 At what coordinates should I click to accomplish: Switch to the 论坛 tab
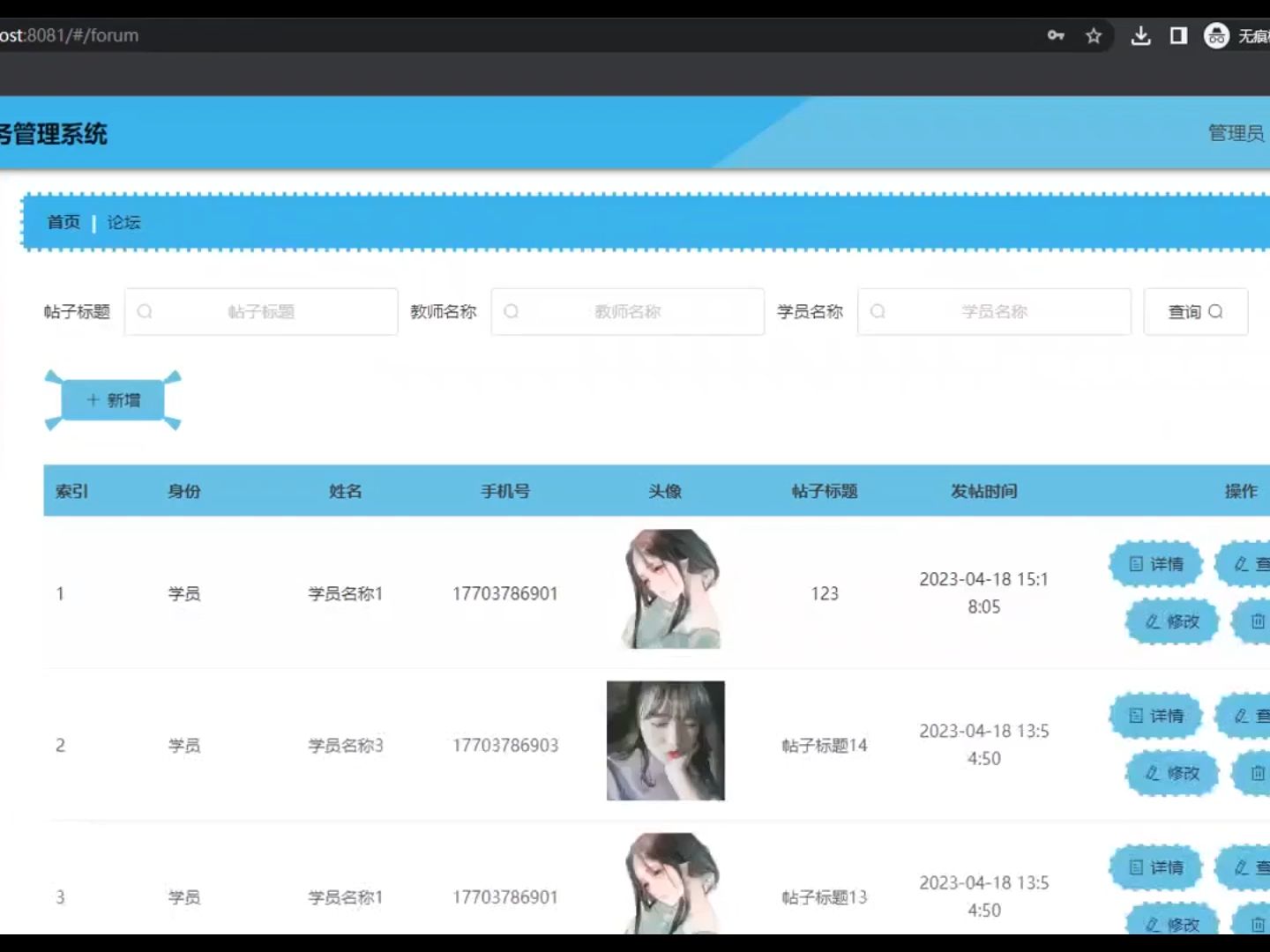click(123, 222)
